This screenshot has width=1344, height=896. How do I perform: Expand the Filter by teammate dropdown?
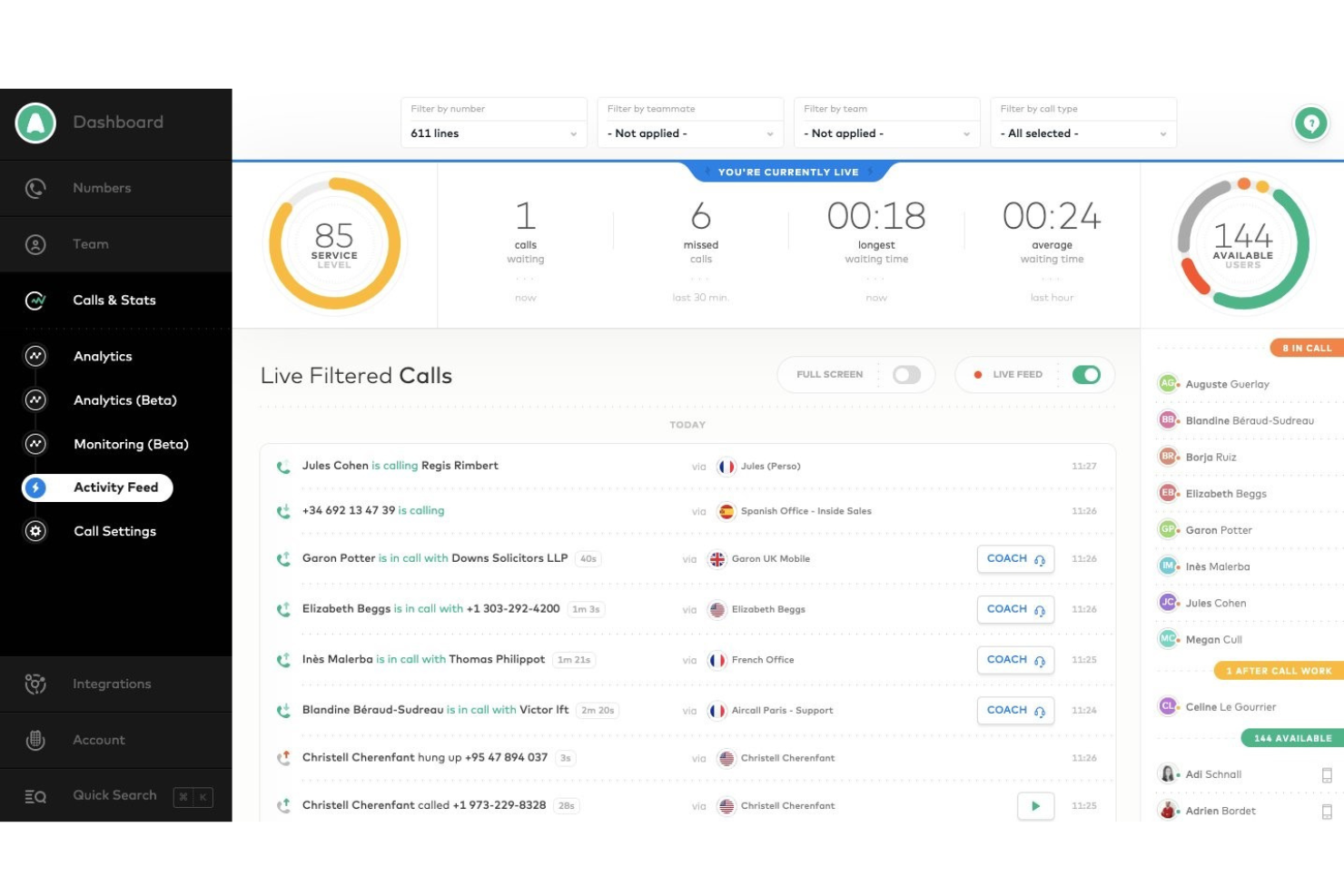pyautogui.click(x=690, y=133)
